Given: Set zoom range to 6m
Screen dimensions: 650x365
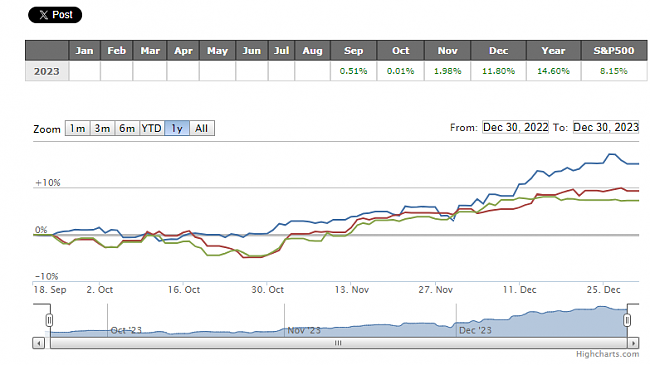Looking at the screenshot, I should (x=127, y=128).
